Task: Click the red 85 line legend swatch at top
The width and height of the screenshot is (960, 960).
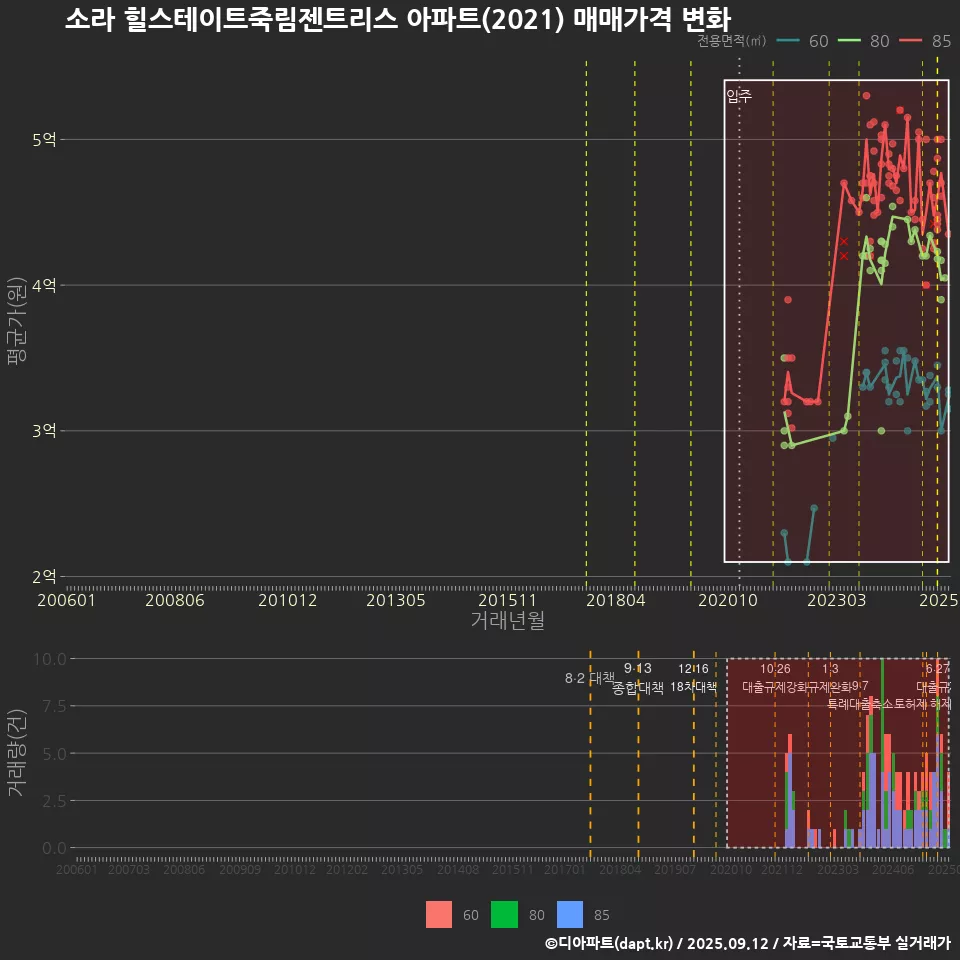Action: (910, 41)
